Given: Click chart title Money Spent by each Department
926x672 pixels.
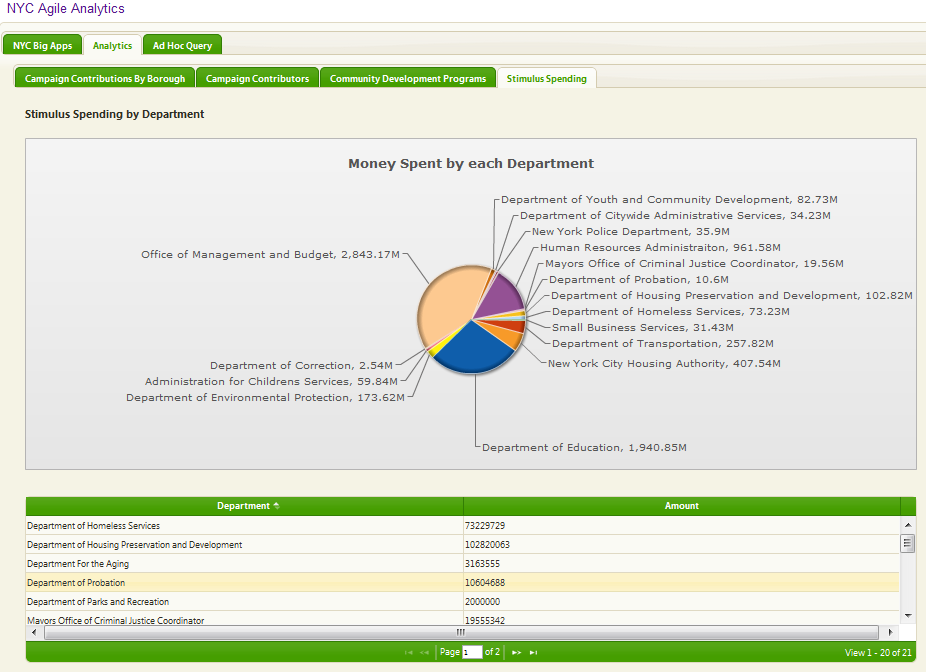Looking at the screenshot, I should point(471,164).
